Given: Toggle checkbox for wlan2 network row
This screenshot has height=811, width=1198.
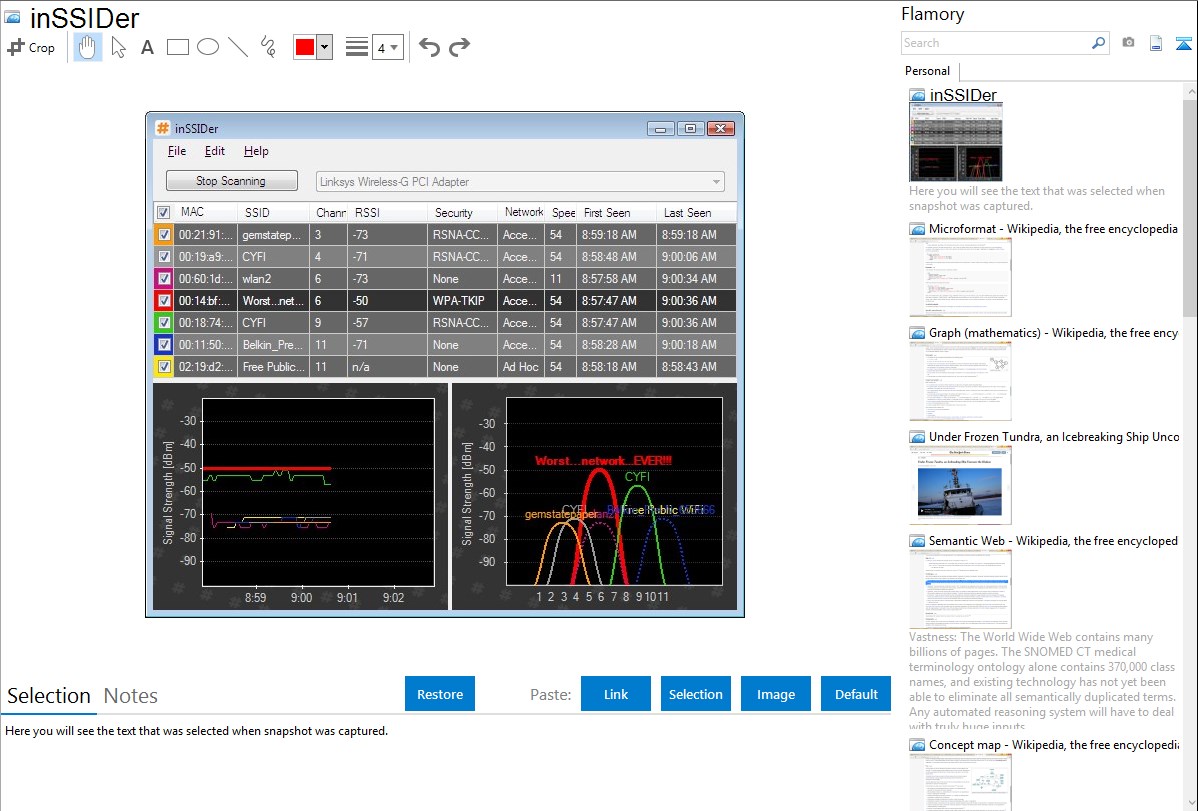Looking at the screenshot, I should (163, 279).
